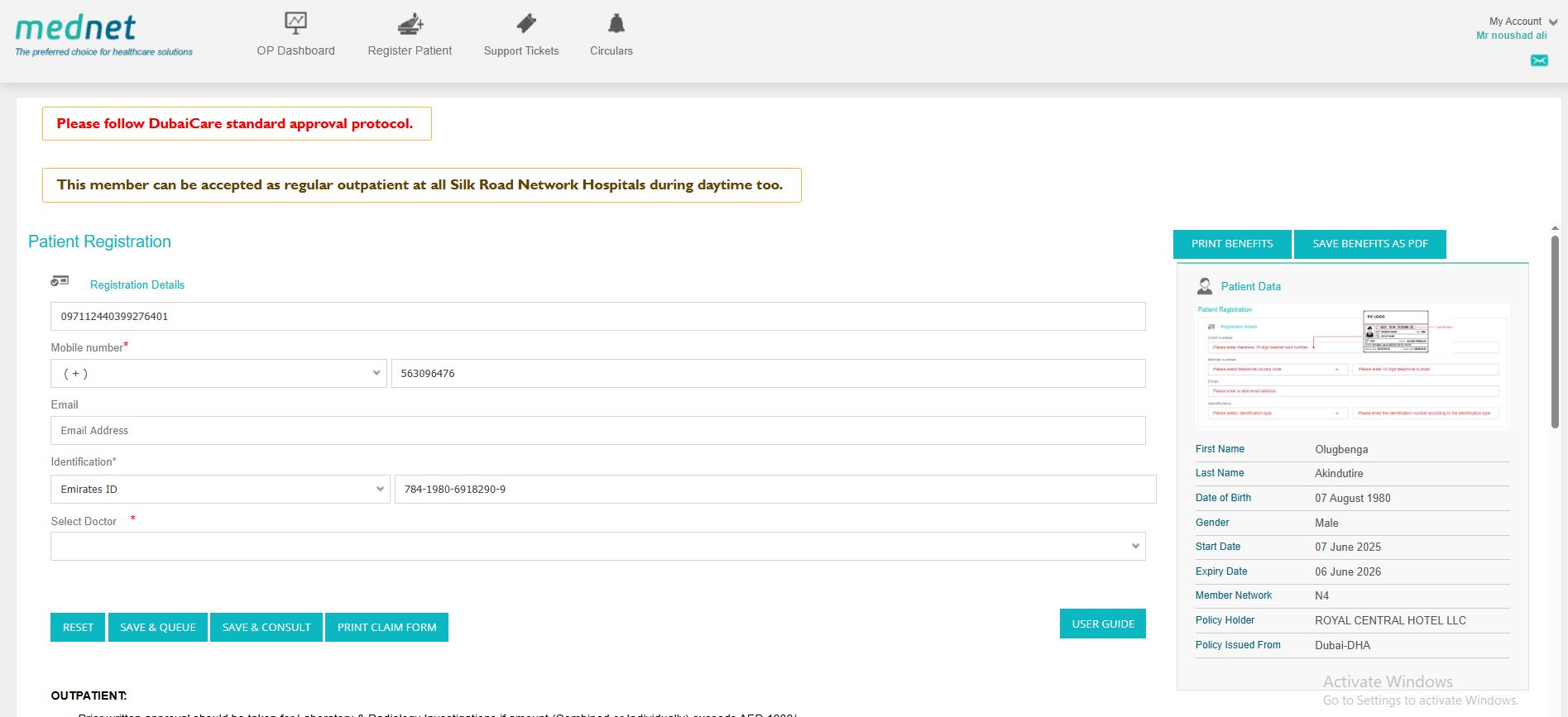Click the Emirates ID number field
This screenshot has width=1568, height=717.
775,489
